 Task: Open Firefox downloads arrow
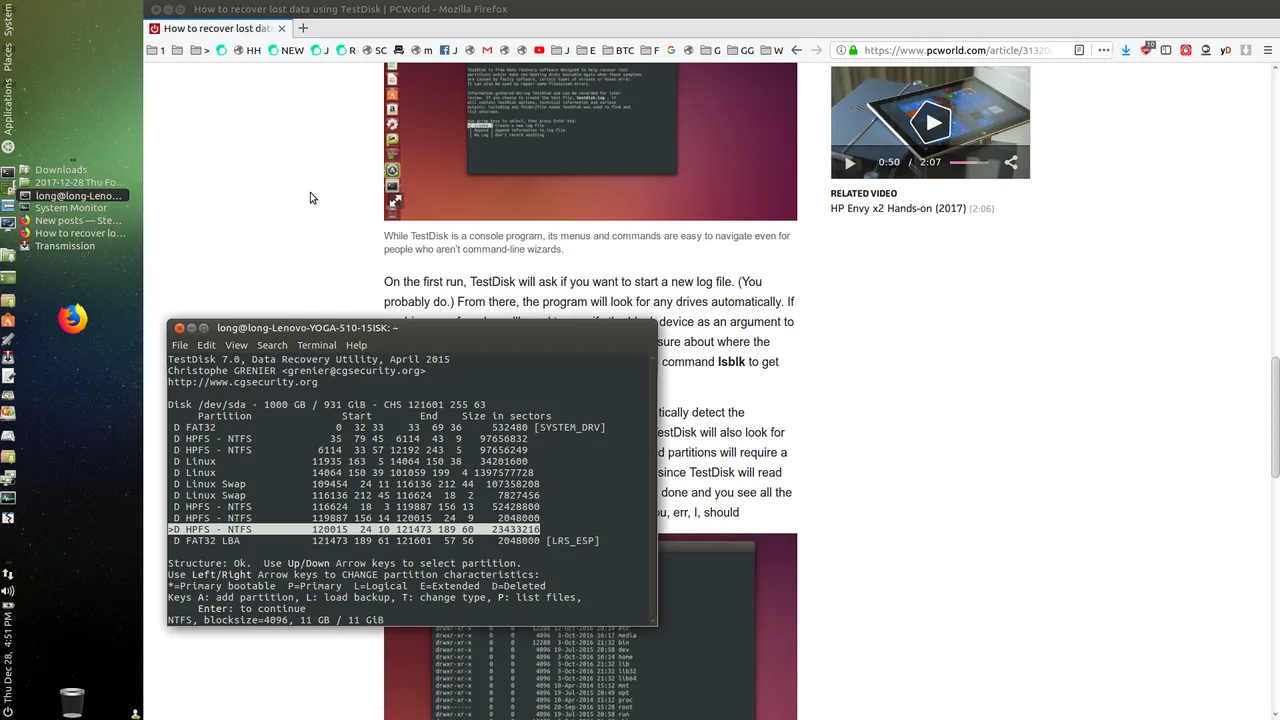[1126, 50]
